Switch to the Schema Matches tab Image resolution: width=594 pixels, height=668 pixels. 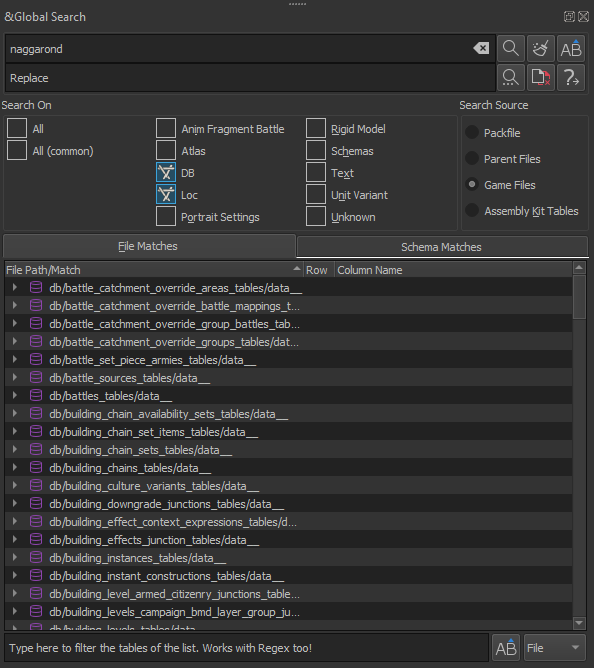pos(442,247)
